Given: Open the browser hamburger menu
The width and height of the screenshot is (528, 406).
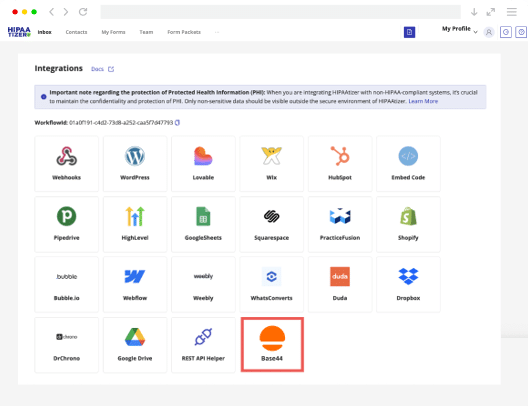Looking at the screenshot, I should pyautogui.click(x=512, y=12).
